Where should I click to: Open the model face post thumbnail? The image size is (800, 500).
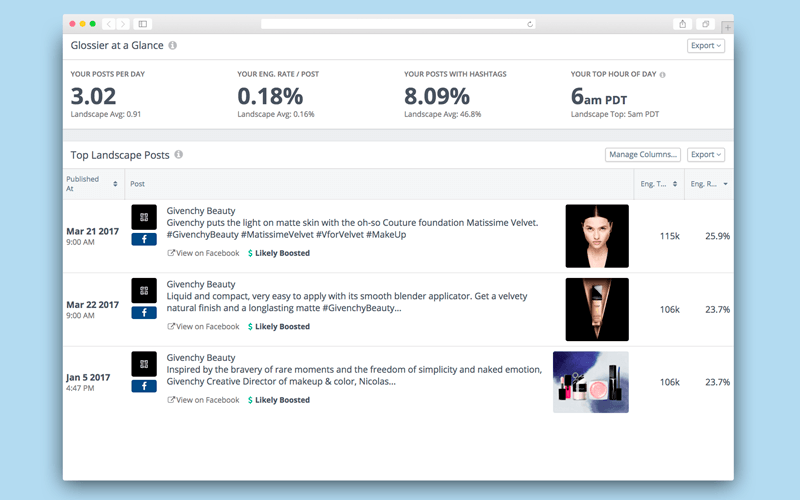[x=597, y=236]
